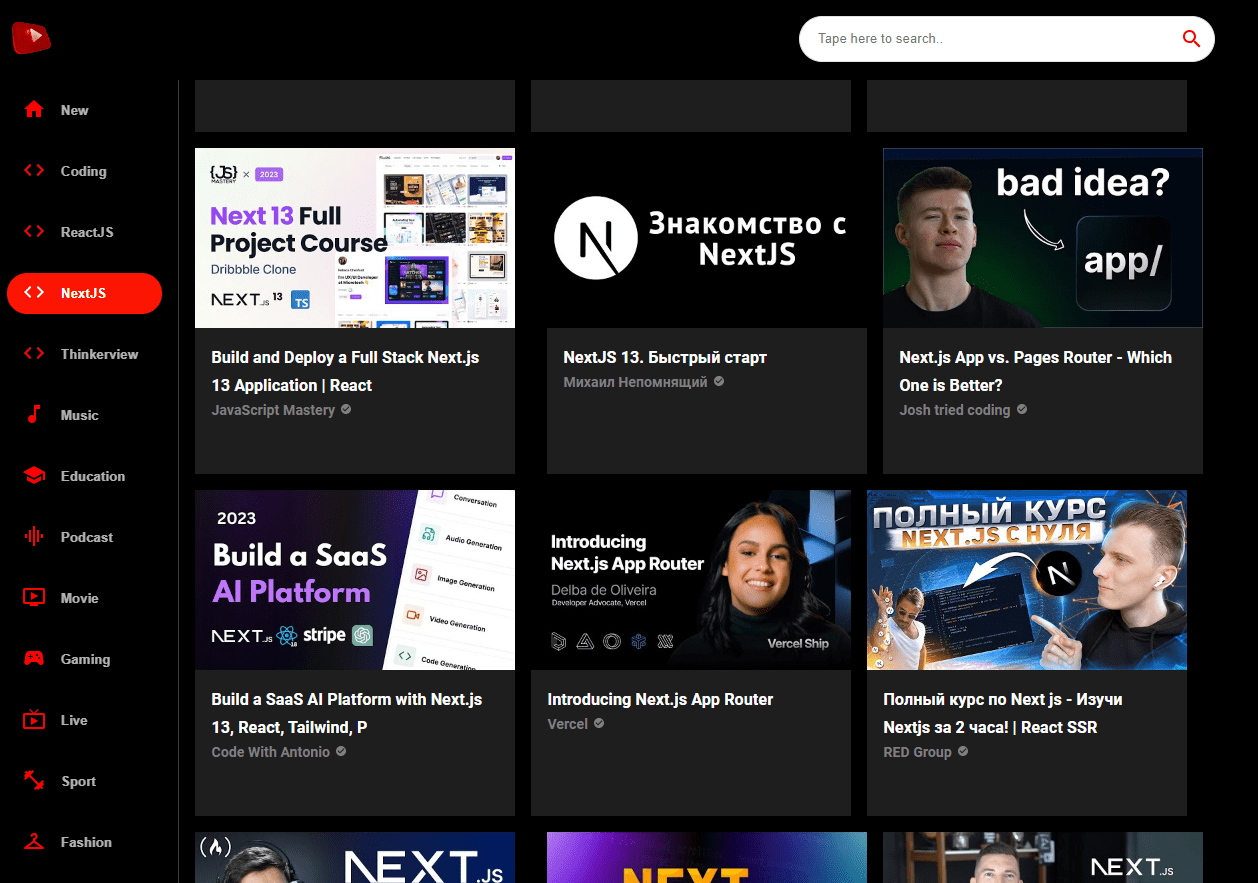Click verified badge next to RED Group

tap(963, 752)
